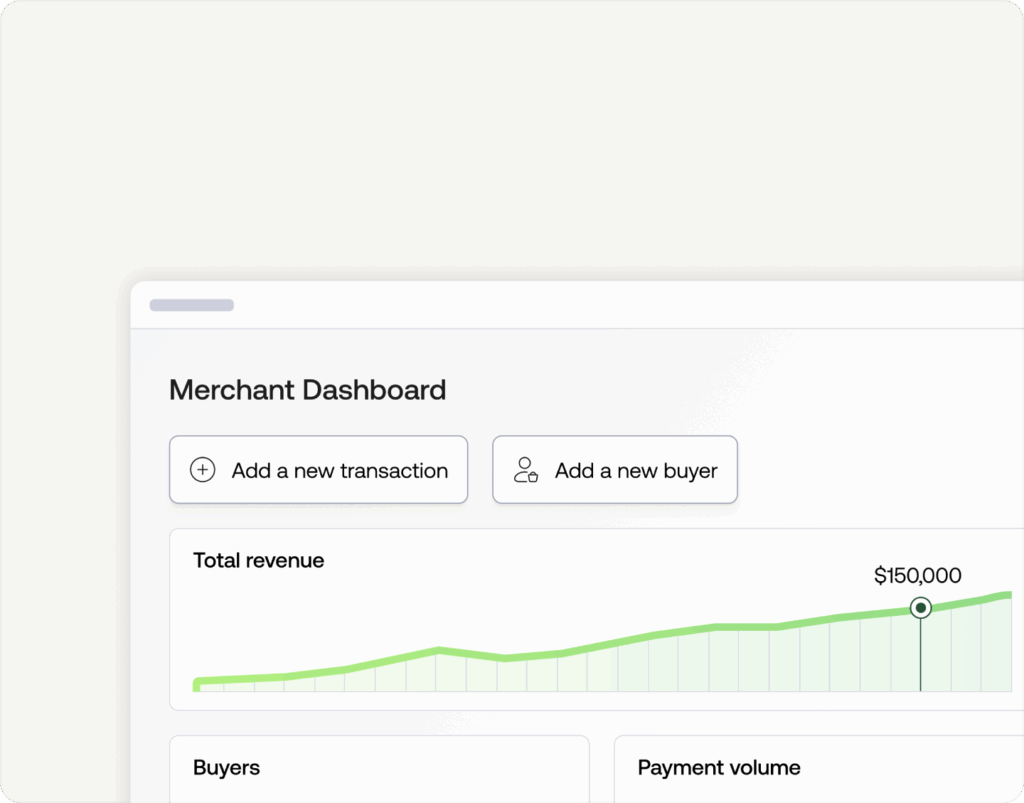This screenshot has height=803, width=1024.
Task: Click the flat plateau of the revenue line before marker
Action: tap(745, 628)
